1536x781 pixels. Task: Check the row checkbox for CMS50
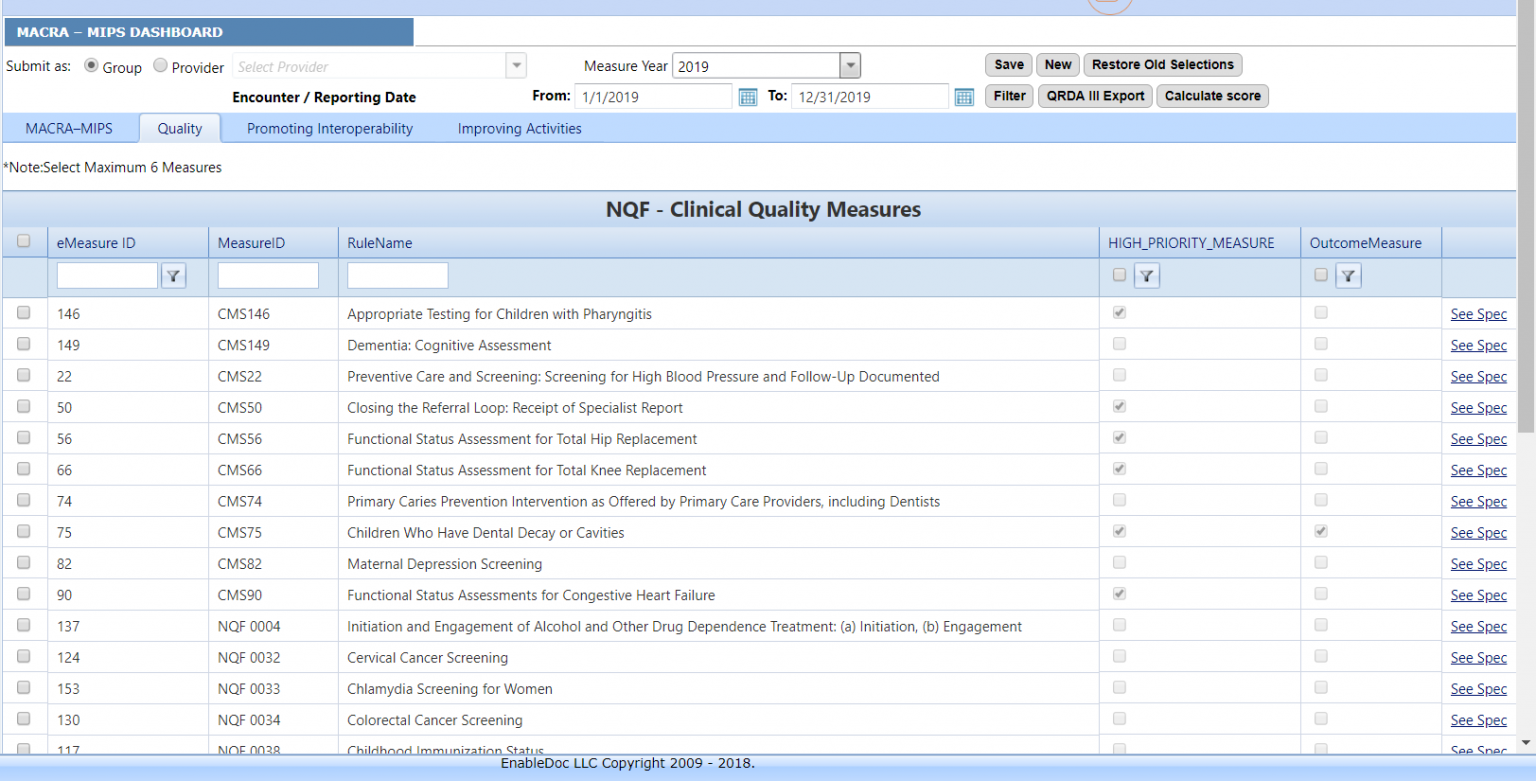click(x=24, y=406)
